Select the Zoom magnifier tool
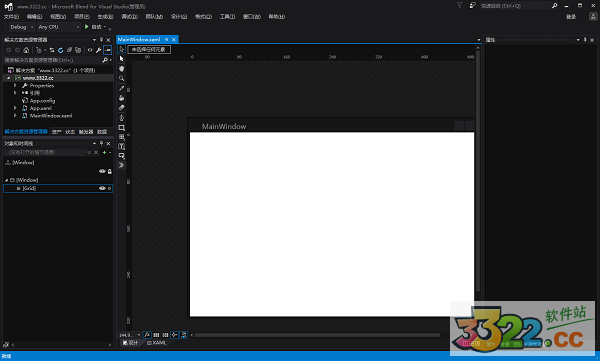The image size is (600, 361). (122, 78)
